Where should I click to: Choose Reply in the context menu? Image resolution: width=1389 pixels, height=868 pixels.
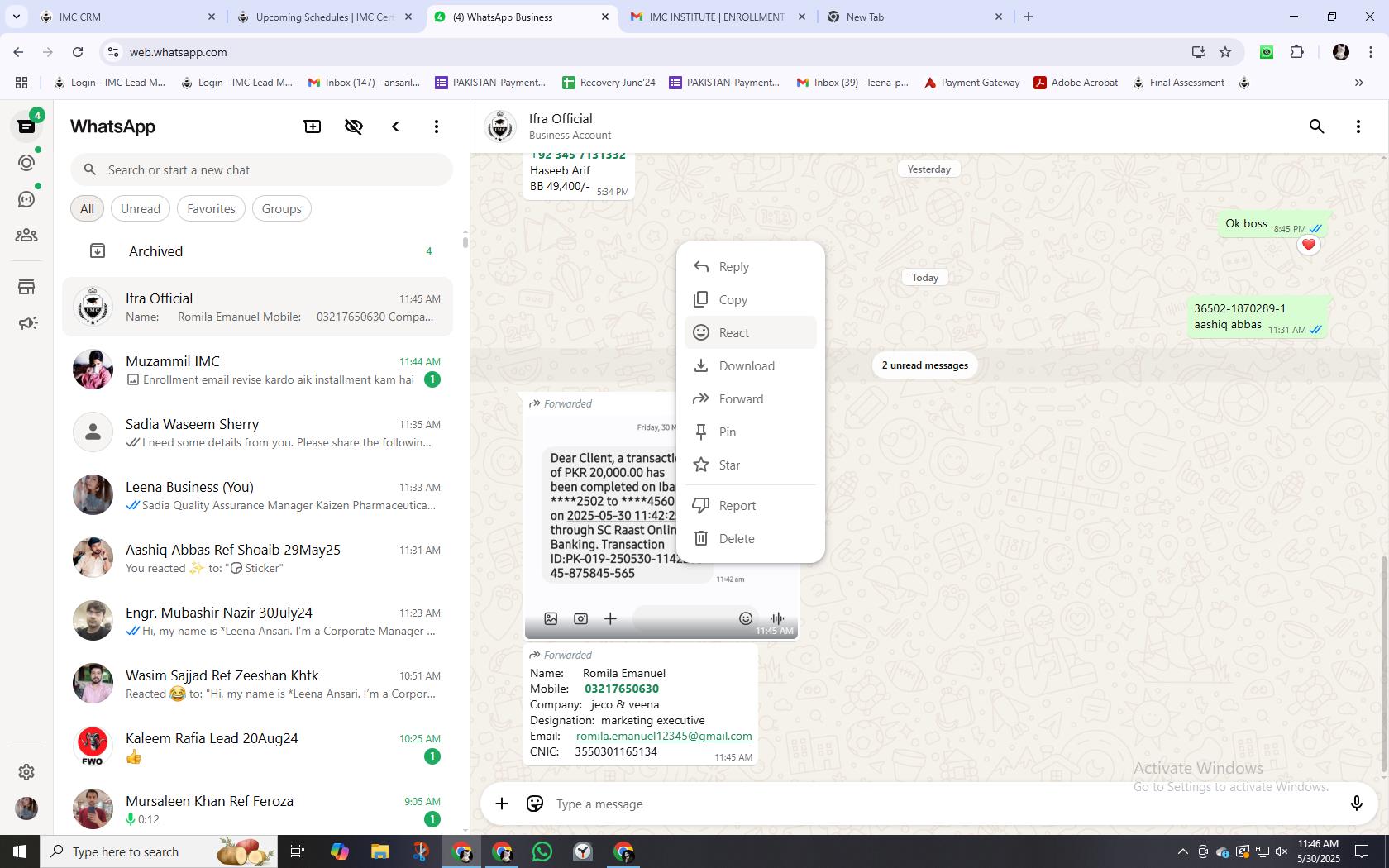pos(751,266)
